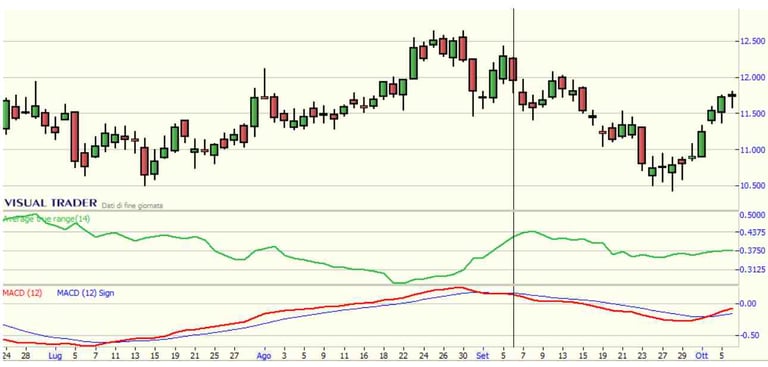The width and height of the screenshot is (768, 367).
Task: Click the 'Dati di fine giornata' caption
Action: (x=132, y=206)
